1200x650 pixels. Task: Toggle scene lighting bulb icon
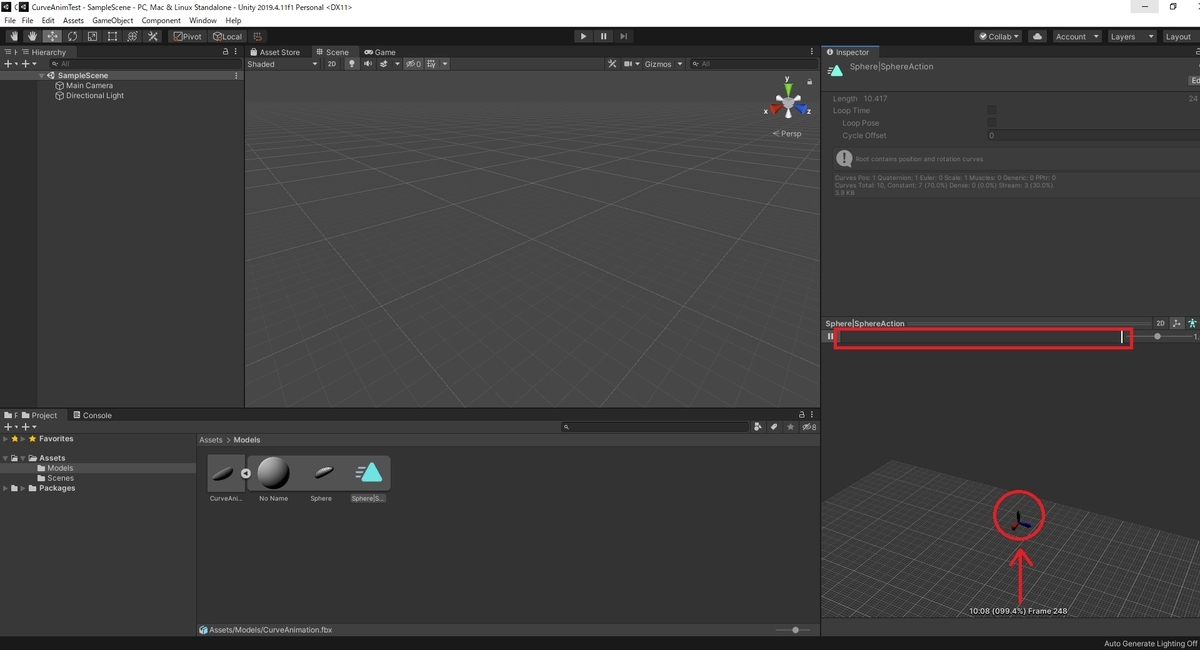coord(351,64)
